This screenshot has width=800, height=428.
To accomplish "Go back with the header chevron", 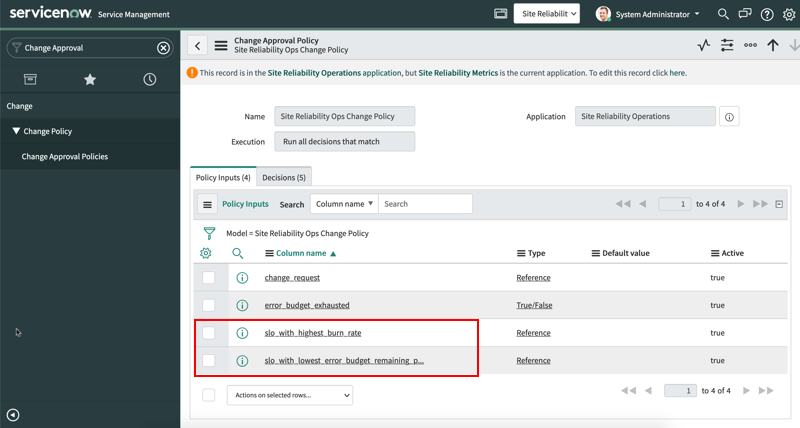I will point(197,45).
